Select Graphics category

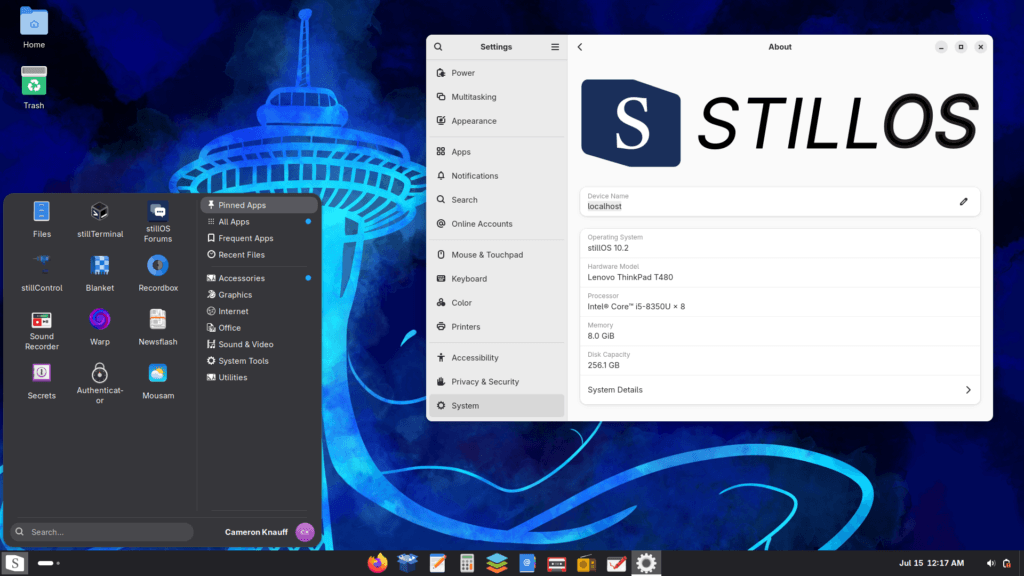click(x=259, y=295)
